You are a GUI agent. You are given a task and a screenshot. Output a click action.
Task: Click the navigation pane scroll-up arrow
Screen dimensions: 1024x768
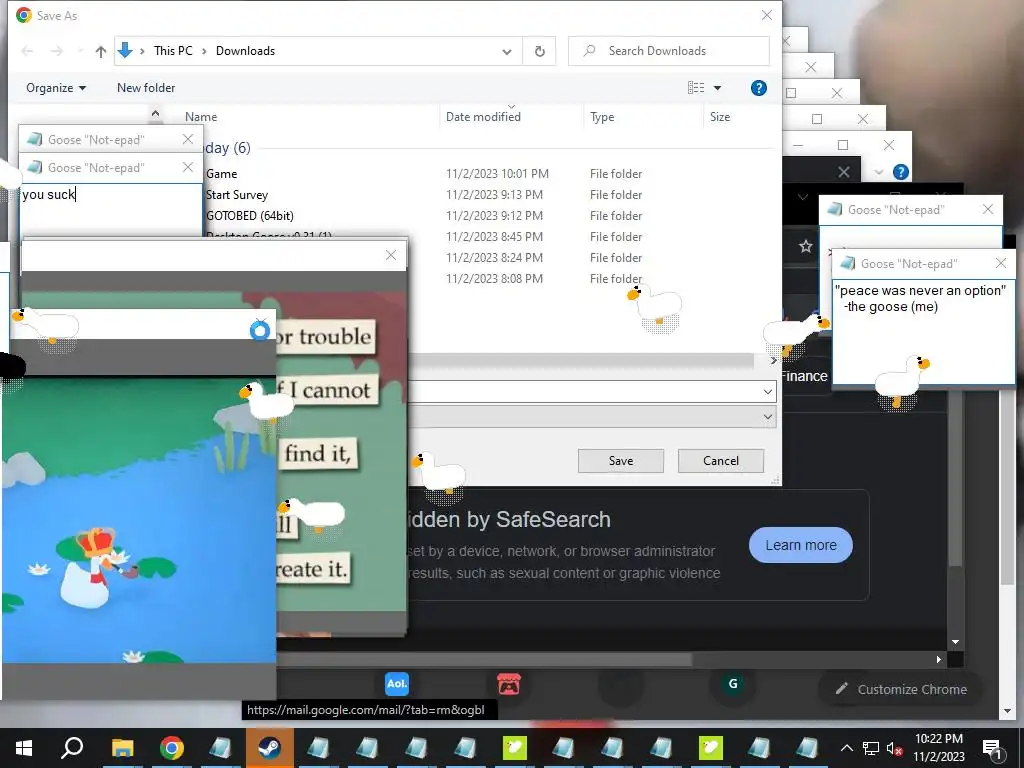155,114
